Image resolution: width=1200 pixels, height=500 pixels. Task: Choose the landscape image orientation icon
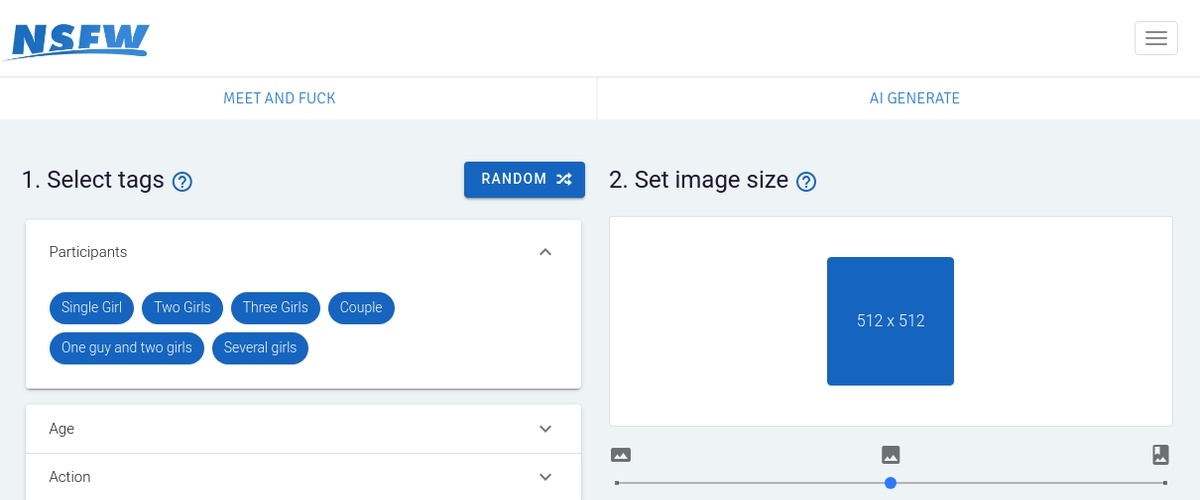pos(621,455)
